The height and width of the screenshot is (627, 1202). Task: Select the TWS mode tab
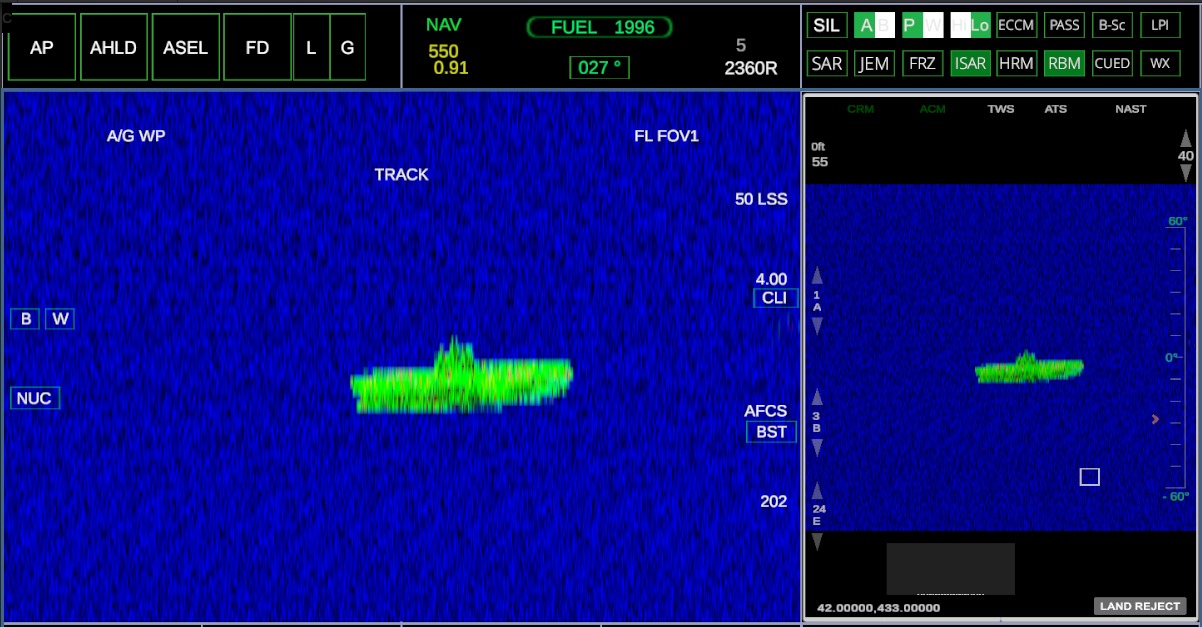pos(1000,109)
